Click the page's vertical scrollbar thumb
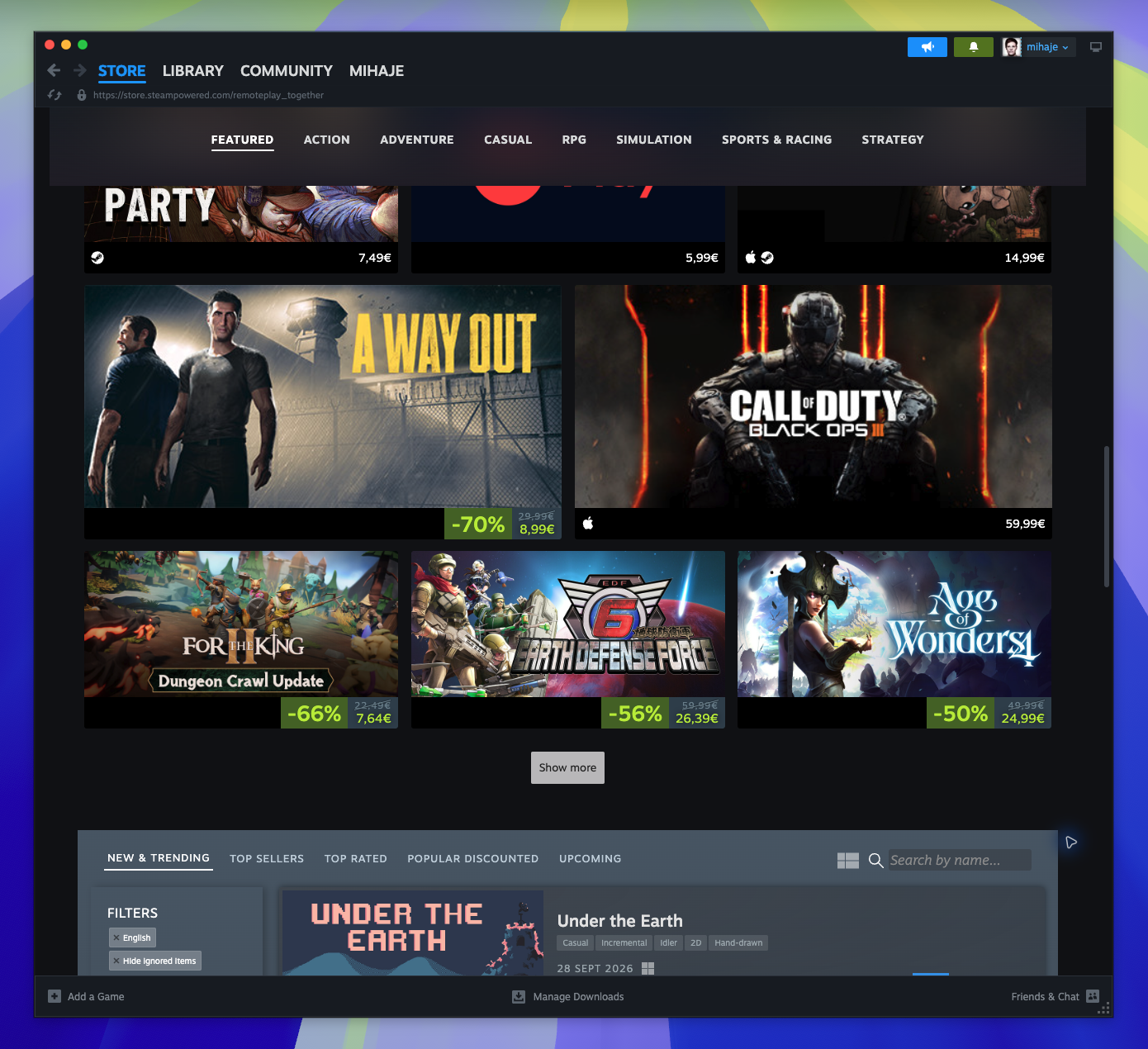 [1107, 516]
